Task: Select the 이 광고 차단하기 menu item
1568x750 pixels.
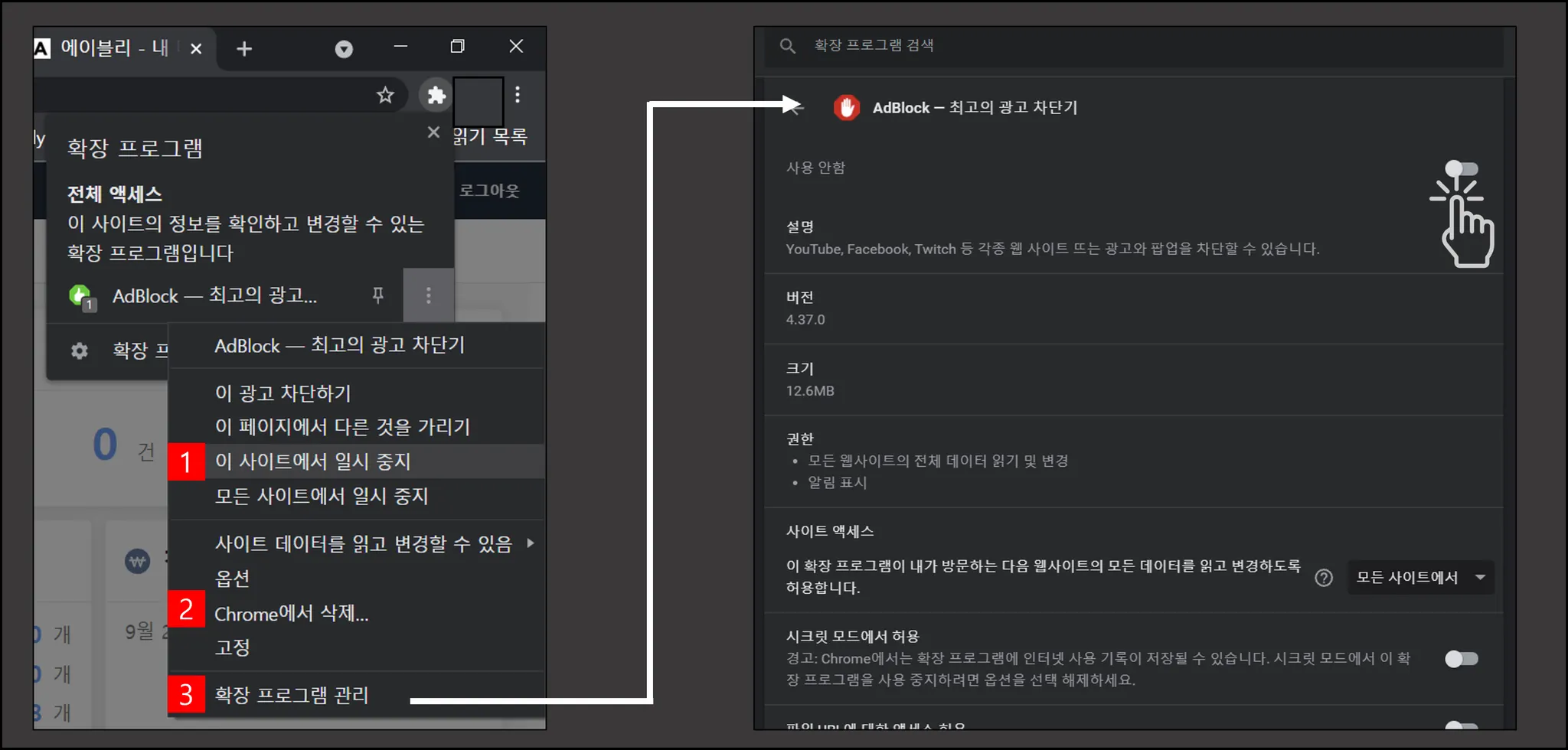Action: pyautogui.click(x=357, y=393)
